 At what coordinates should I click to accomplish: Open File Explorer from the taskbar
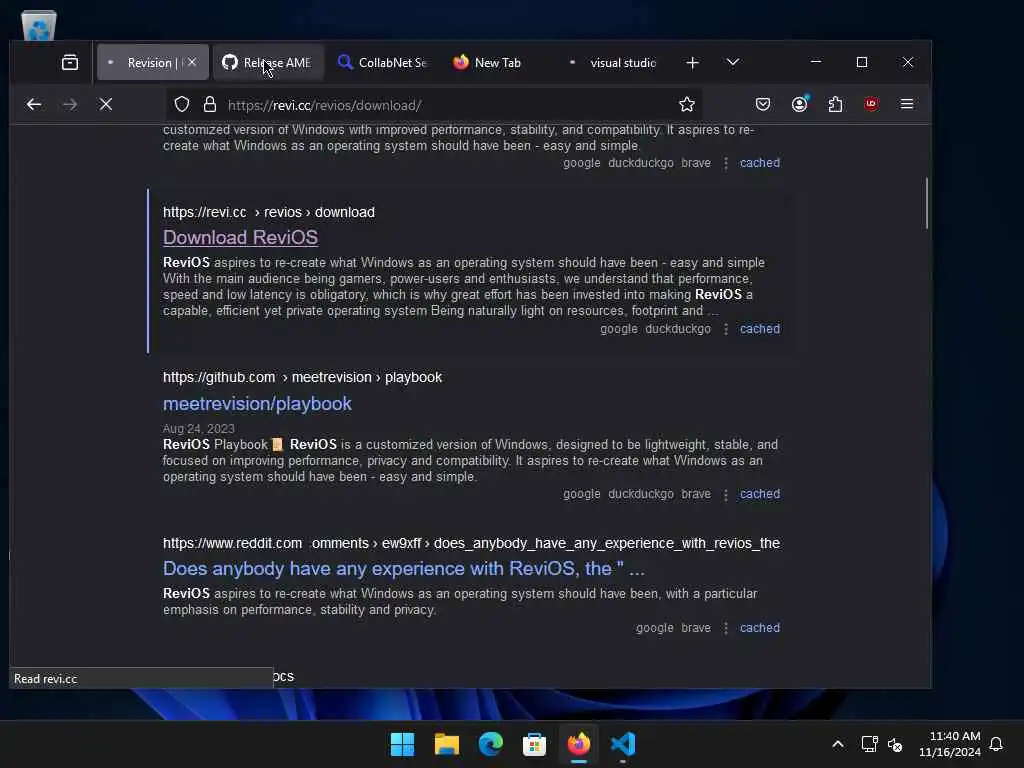(x=447, y=744)
